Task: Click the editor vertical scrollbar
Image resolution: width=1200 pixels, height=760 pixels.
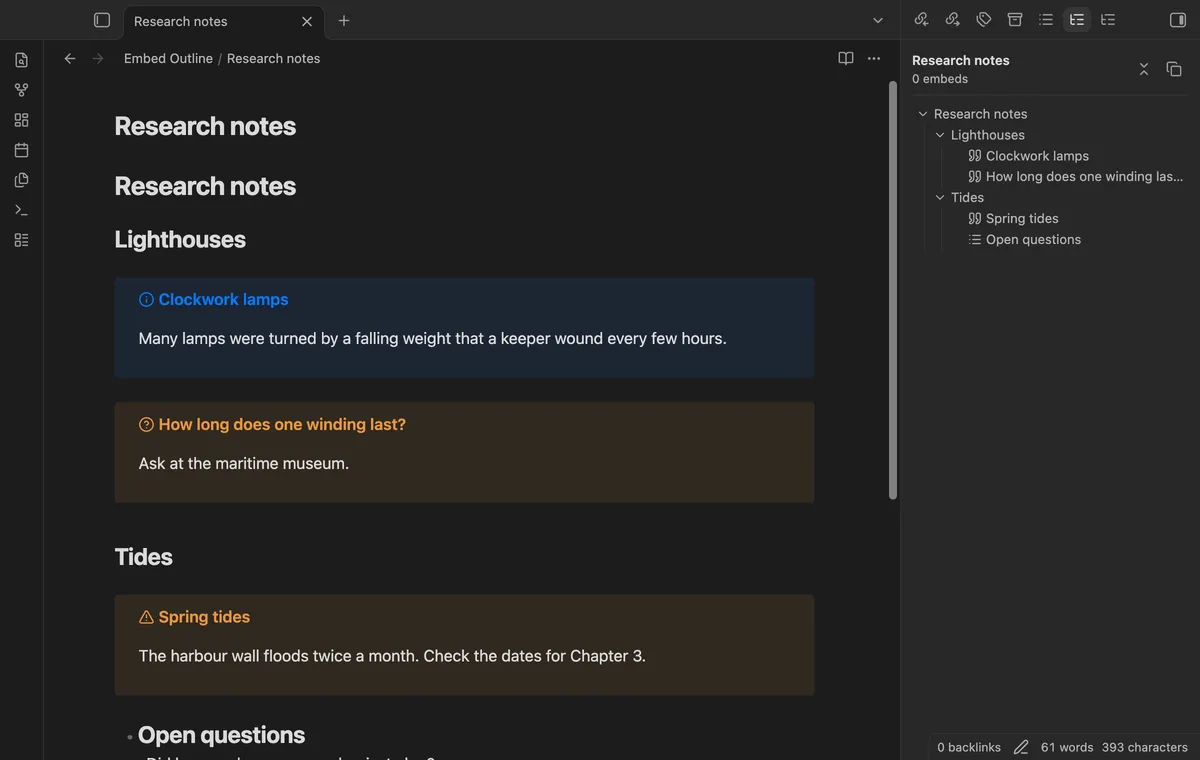Action: (x=893, y=290)
